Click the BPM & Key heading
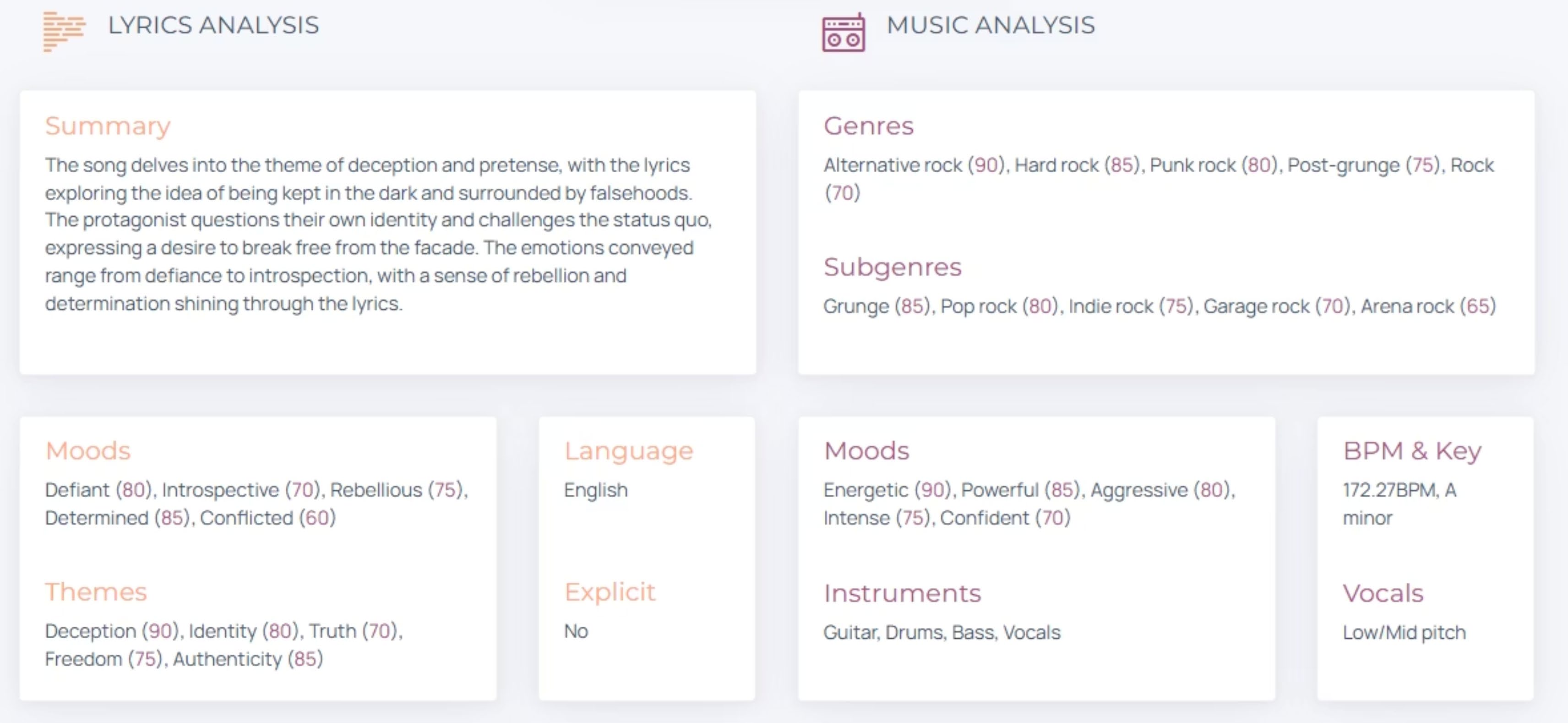Image resolution: width=1568 pixels, height=723 pixels. click(1411, 451)
